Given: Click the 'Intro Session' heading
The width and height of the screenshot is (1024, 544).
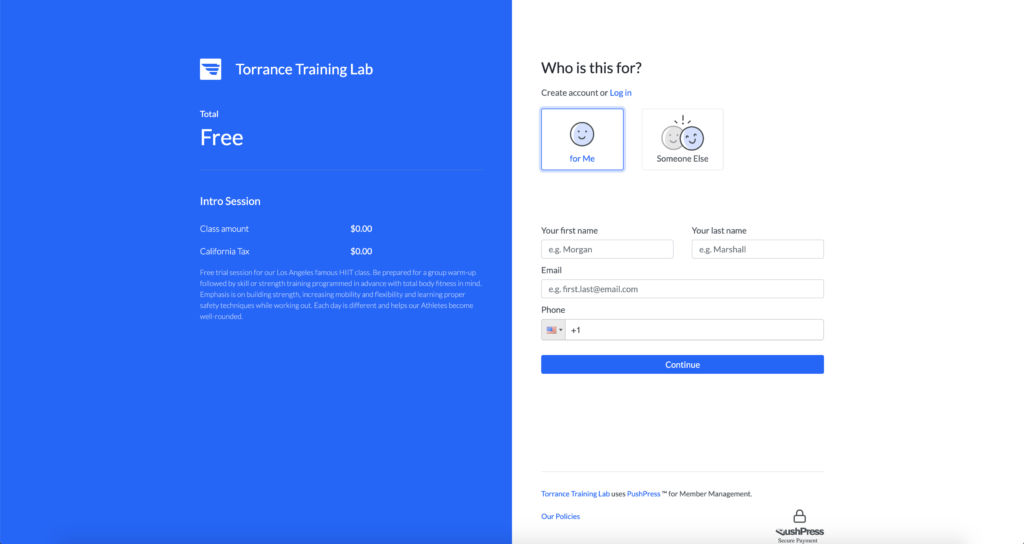Looking at the screenshot, I should [230, 201].
